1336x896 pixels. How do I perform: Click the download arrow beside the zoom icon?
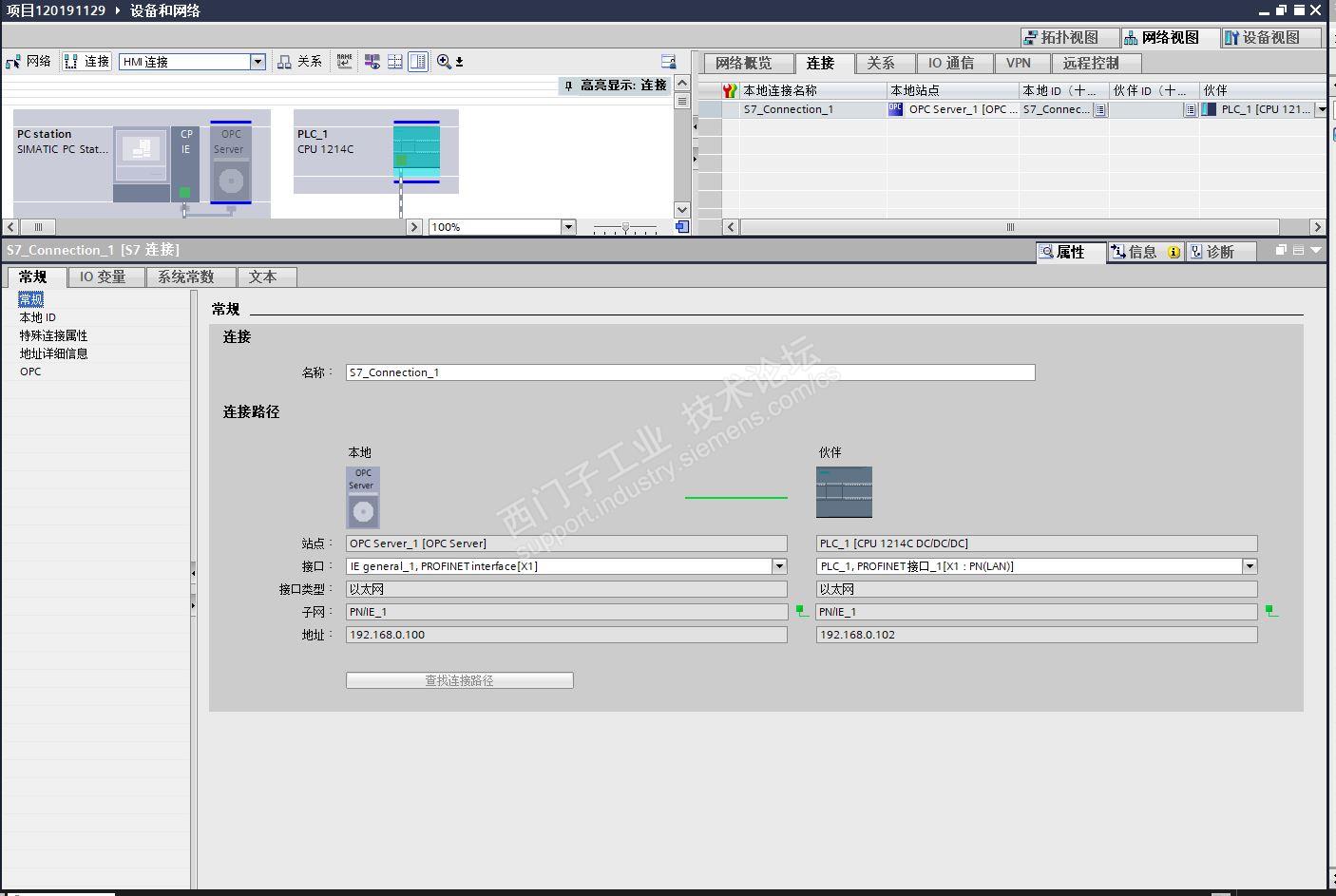pyautogui.click(x=460, y=62)
